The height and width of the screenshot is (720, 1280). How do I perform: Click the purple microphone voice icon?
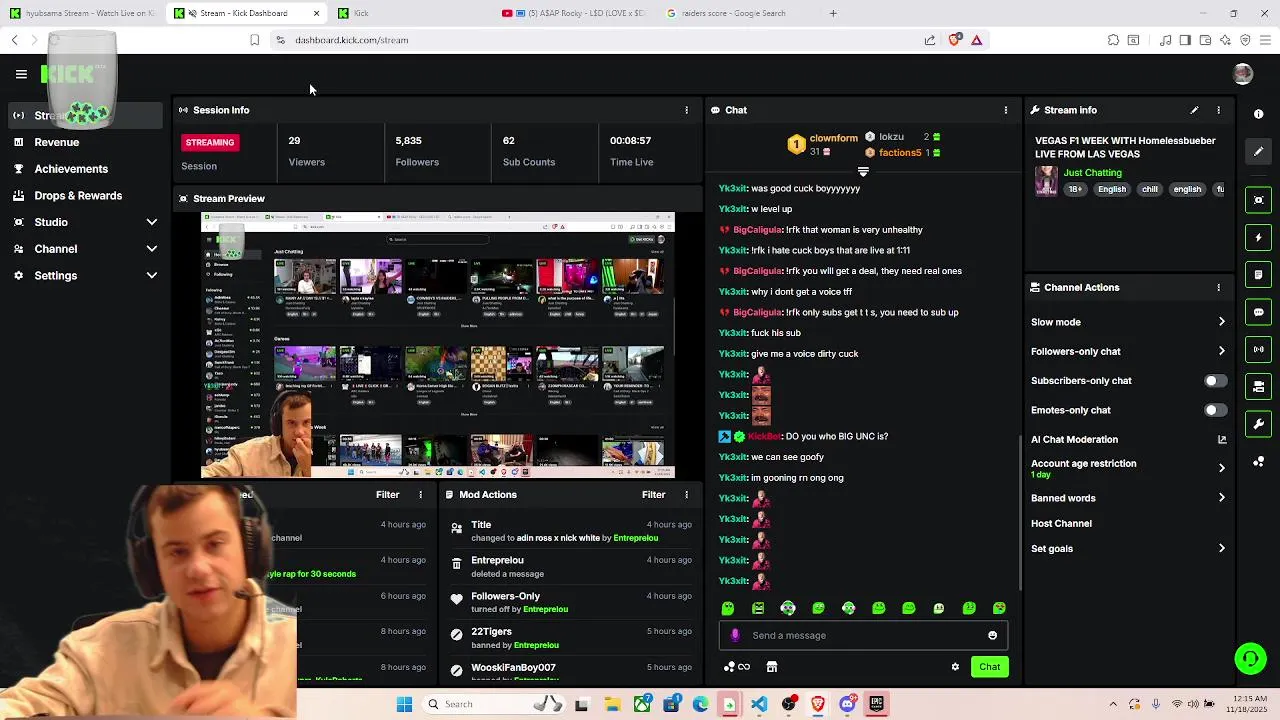coord(735,635)
